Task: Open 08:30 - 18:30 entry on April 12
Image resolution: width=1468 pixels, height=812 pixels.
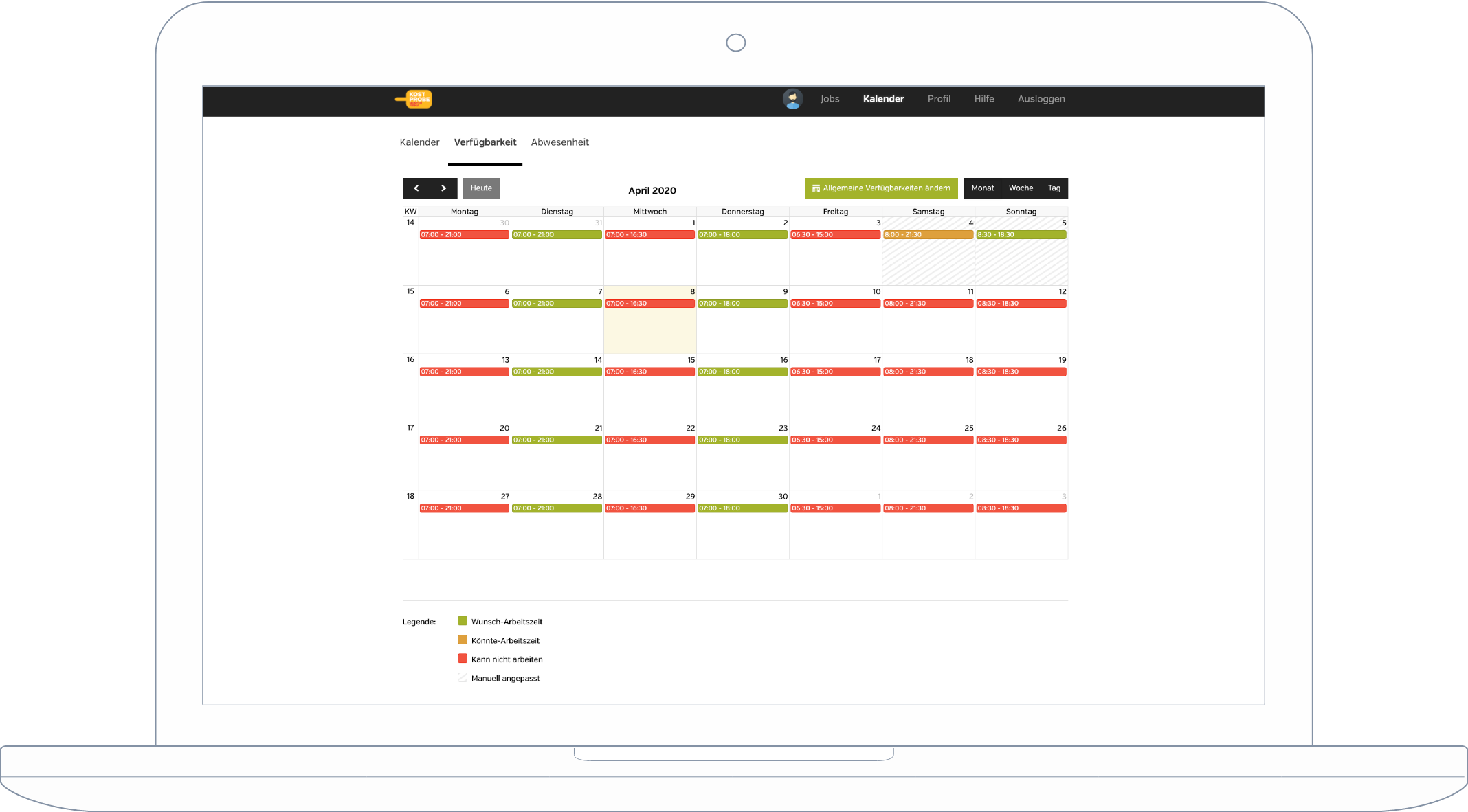Action: pos(1021,304)
